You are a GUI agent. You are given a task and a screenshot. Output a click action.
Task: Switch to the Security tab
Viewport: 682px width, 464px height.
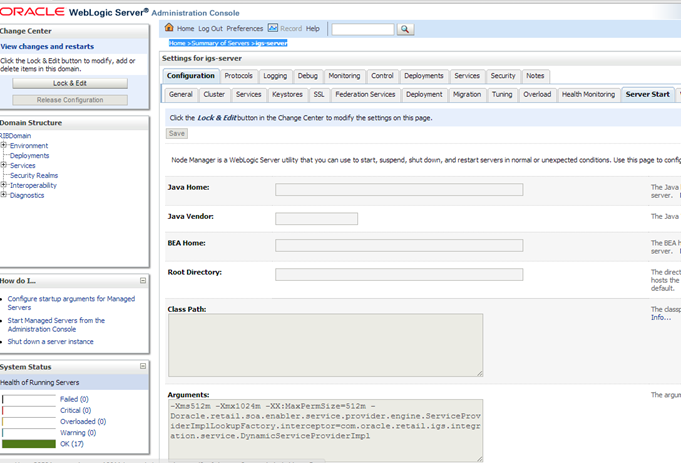pyautogui.click(x=503, y=76)
